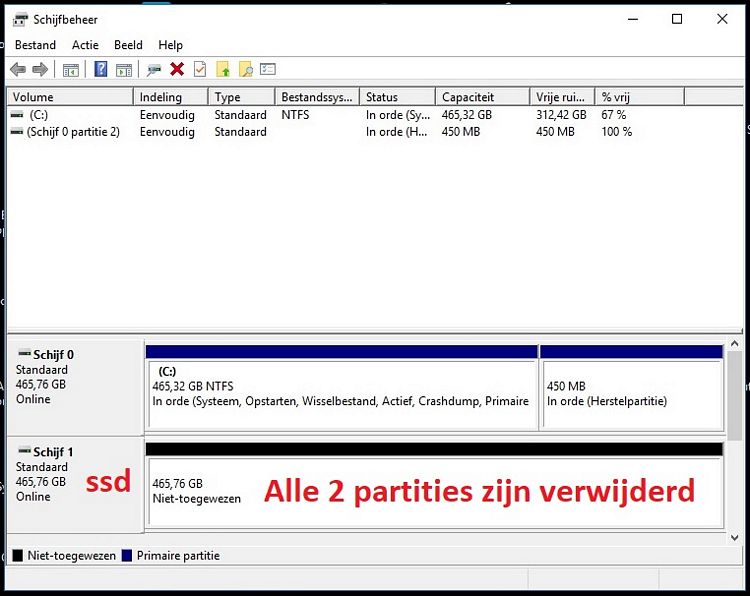
Task: Open the Beeld menu
Action: pyautogui.click(x=128, y=45)
